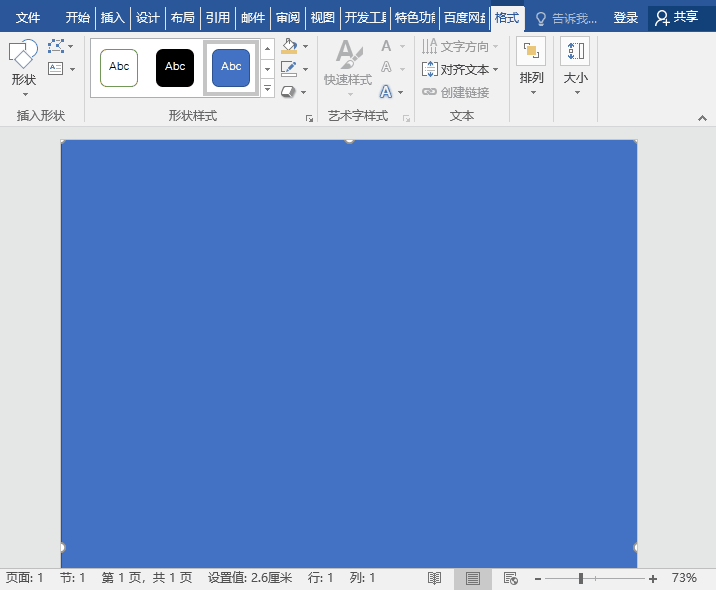Open the Format Shape dialog launcher

310,119
